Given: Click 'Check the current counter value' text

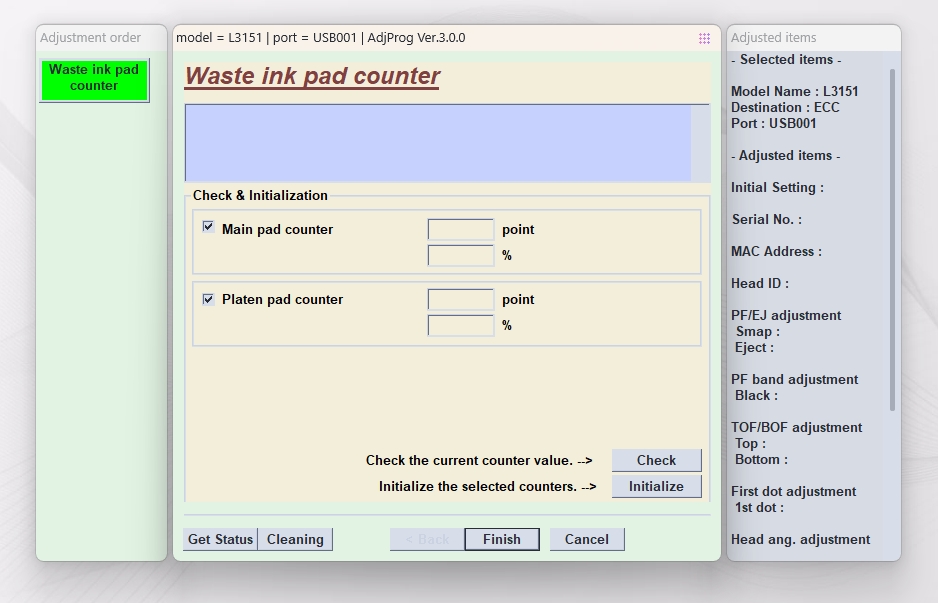Looking at the screenshot, I should (x=470, y=461).
